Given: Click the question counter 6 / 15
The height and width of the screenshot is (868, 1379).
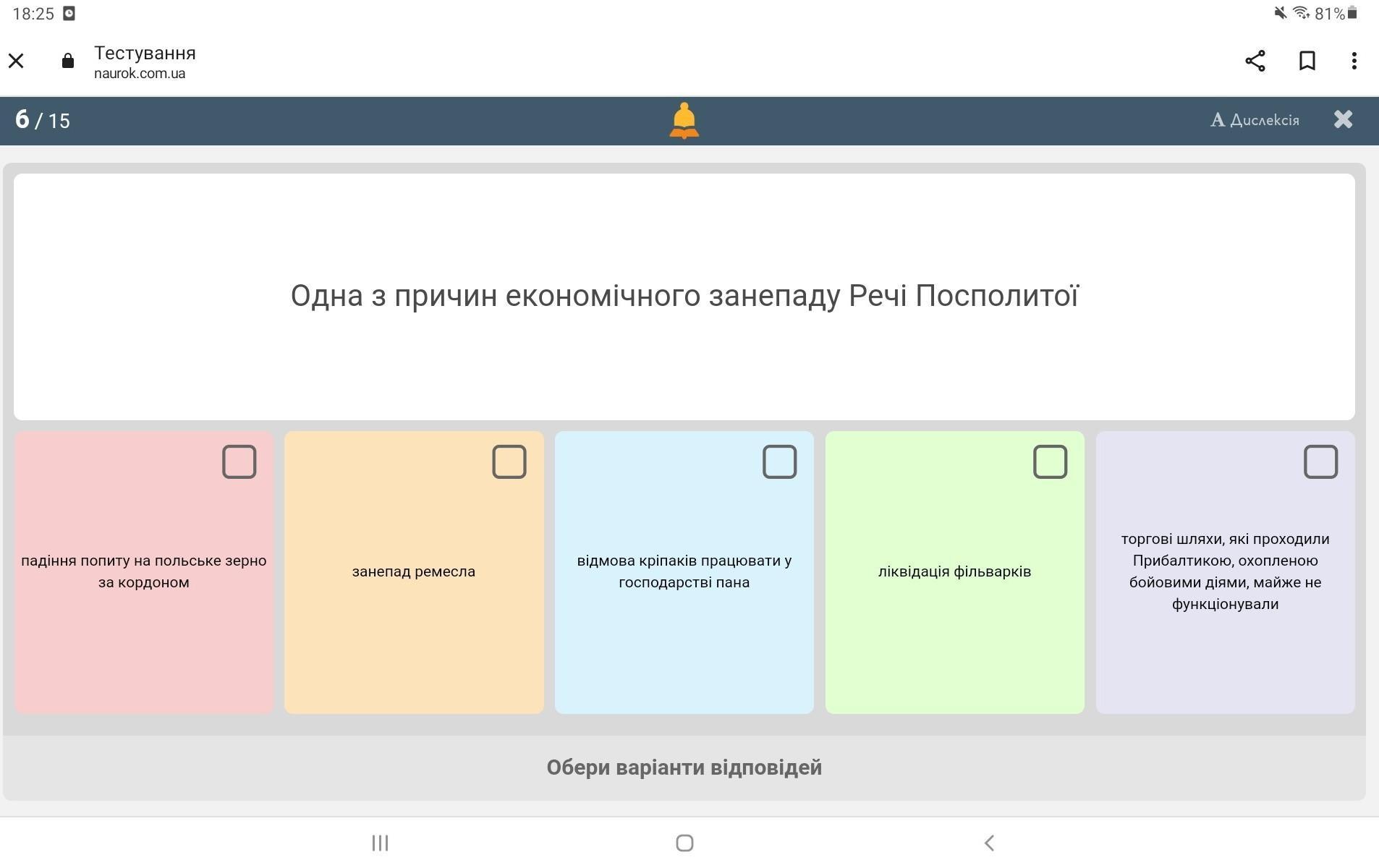Looking at the screenshot, I should [43, 120].
